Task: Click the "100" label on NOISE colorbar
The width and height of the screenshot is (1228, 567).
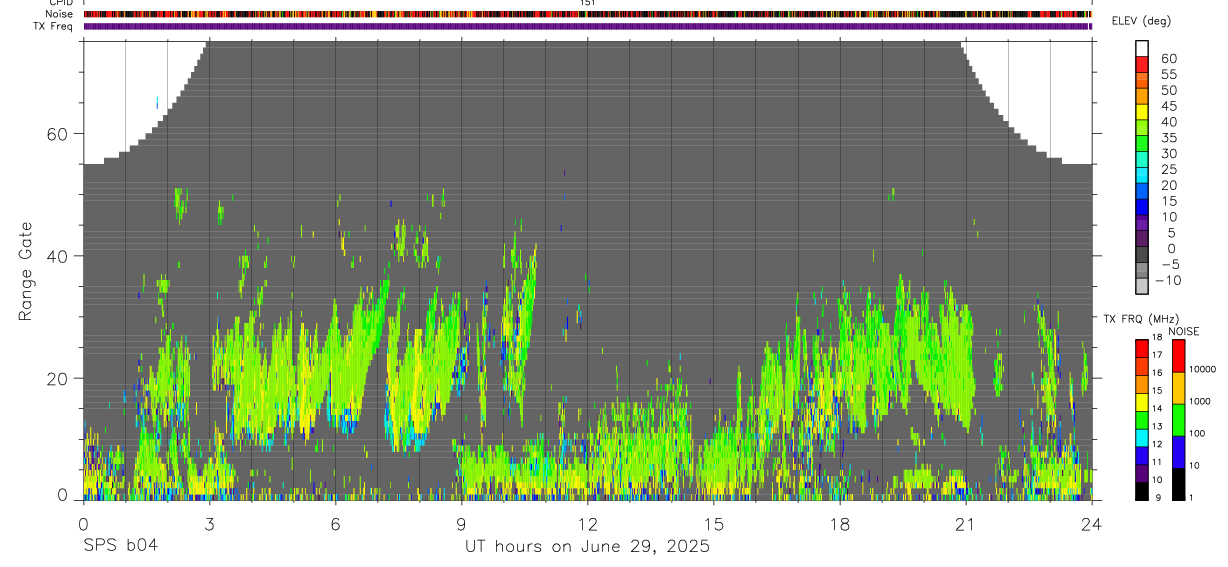Action: click(1197, 433)
